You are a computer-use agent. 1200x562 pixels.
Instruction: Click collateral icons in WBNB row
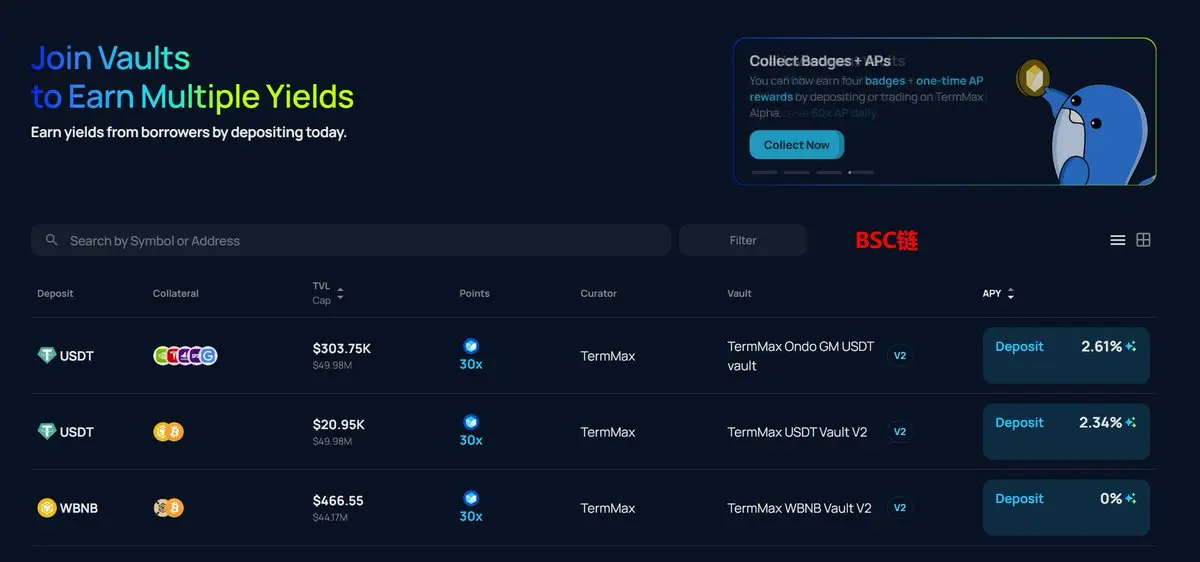click(169, 508)
